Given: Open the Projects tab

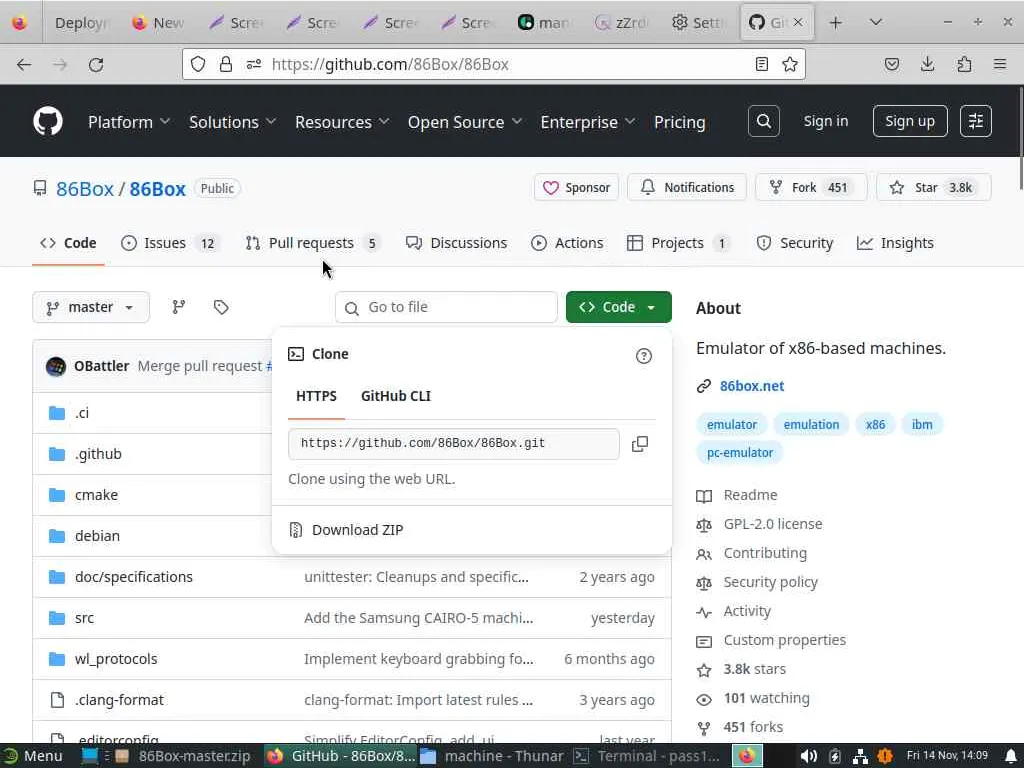Looking at the screenshot, I should coord(678,243).
